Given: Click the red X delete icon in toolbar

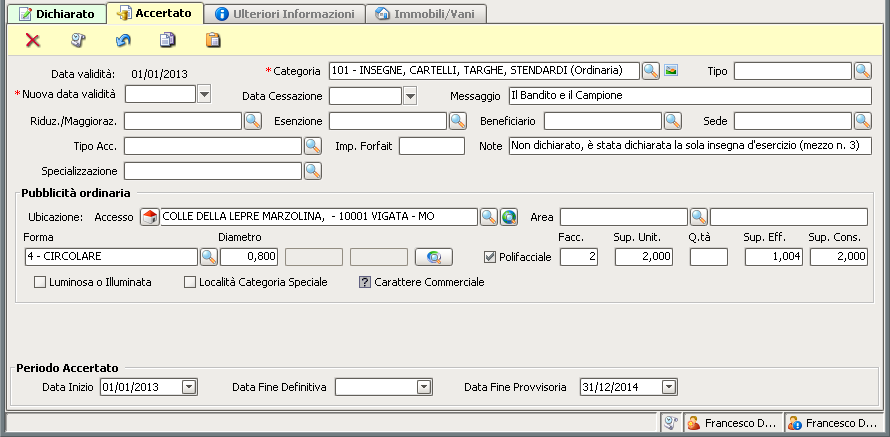Looking at the screenshot, I should click(33, 41).
